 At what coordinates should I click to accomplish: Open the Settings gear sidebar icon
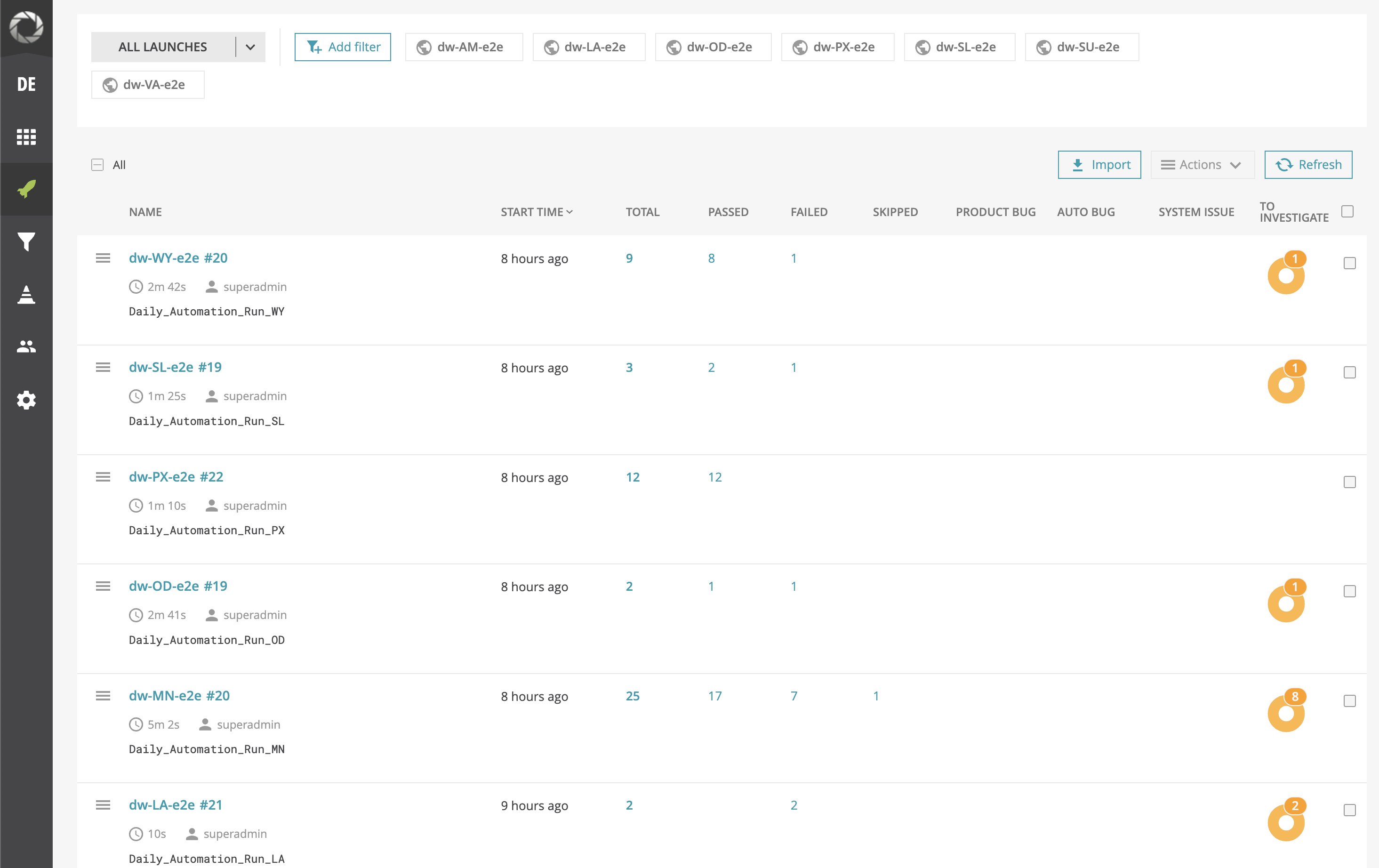26,399
